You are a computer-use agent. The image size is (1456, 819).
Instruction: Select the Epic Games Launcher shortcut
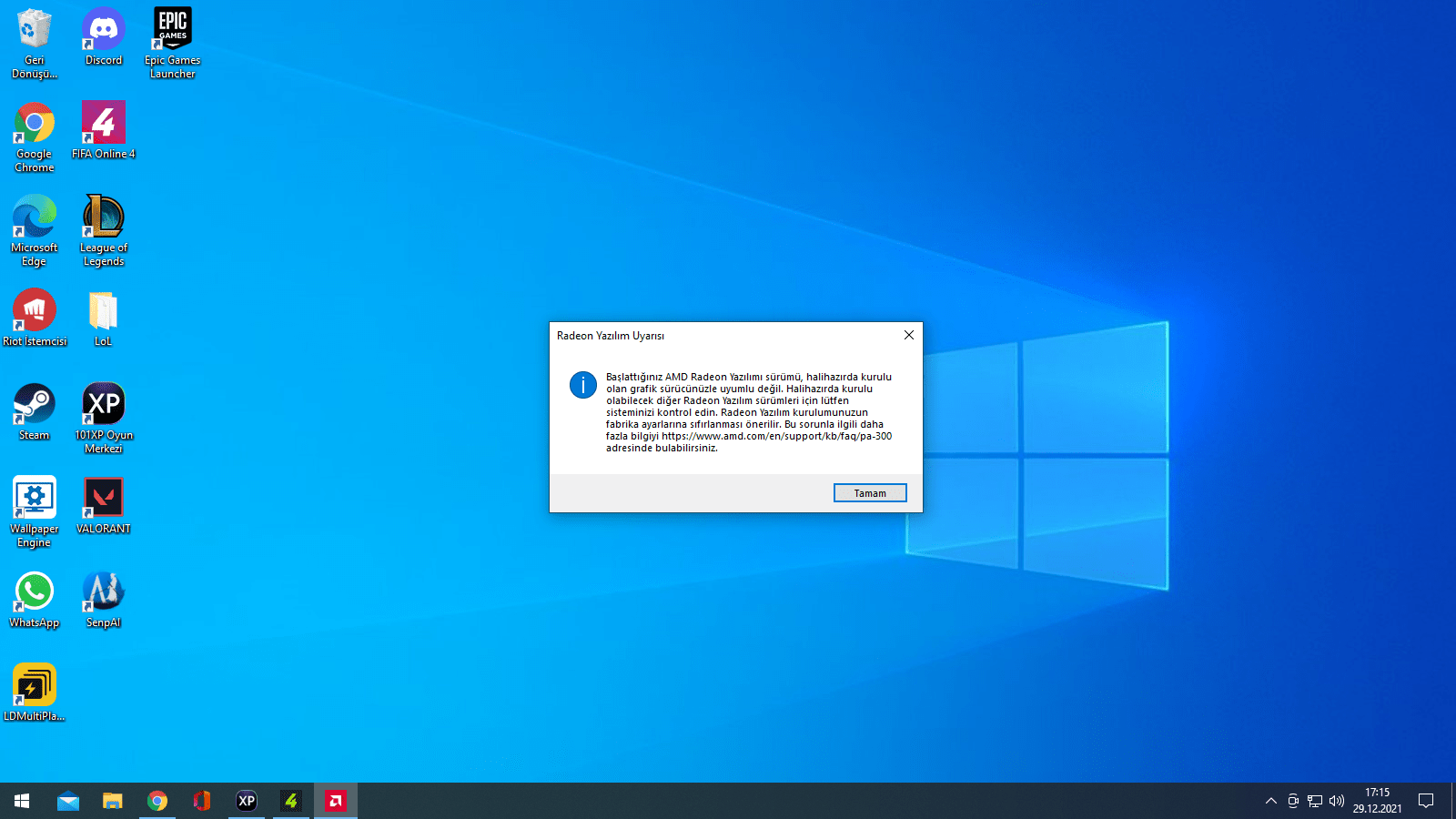pos(173,44)
